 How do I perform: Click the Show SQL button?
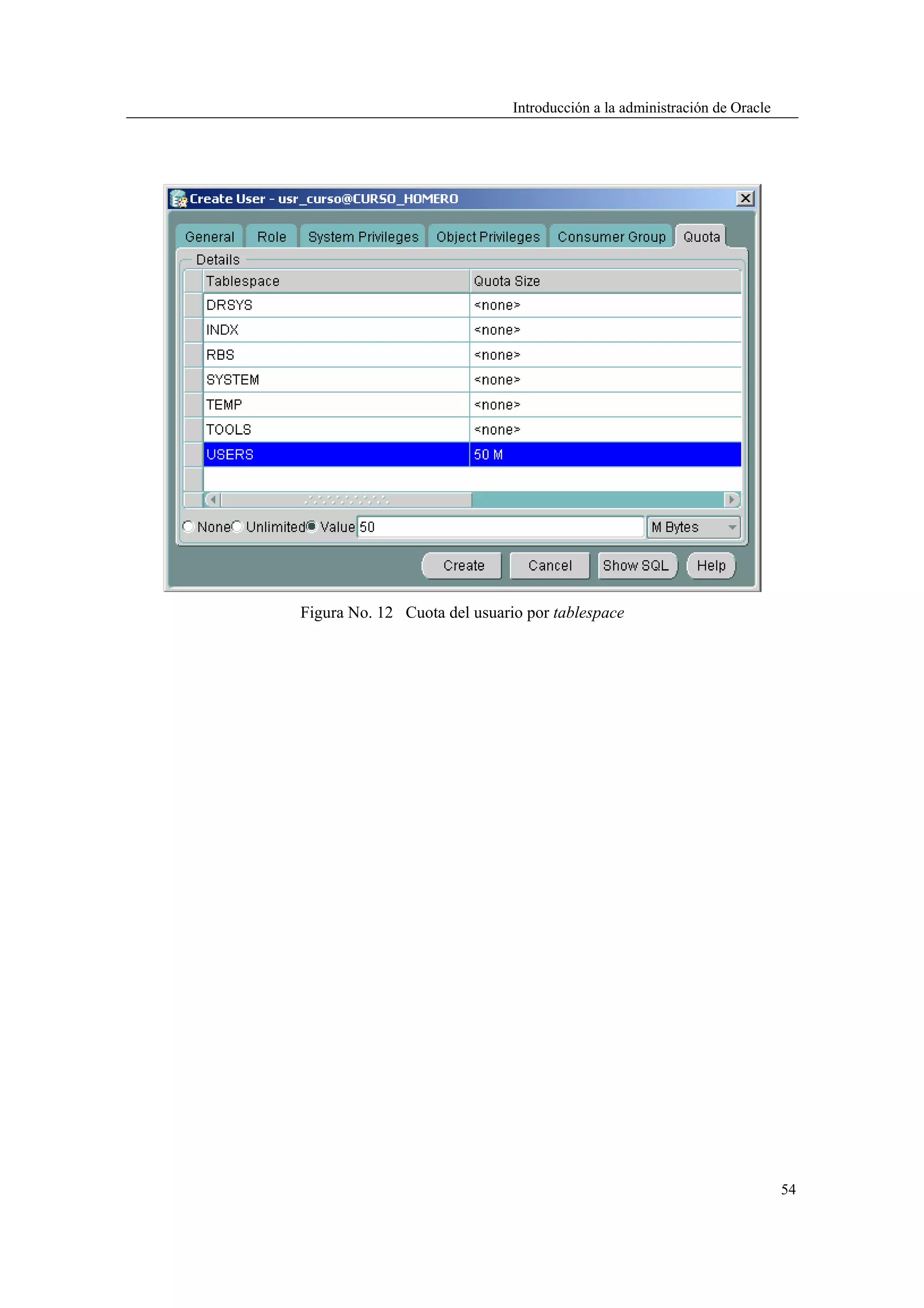point(638,566)
